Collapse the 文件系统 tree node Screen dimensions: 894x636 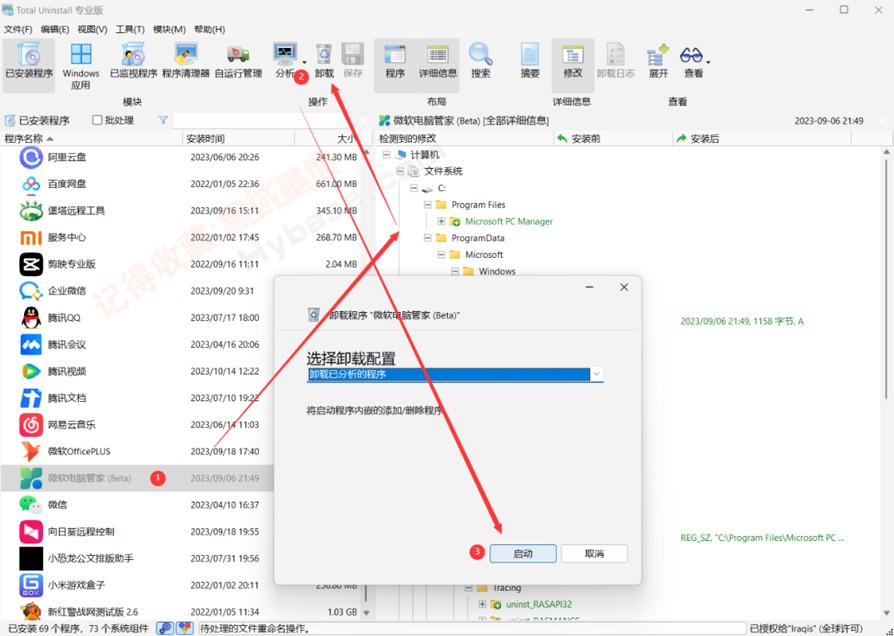[x=400, y=171]
